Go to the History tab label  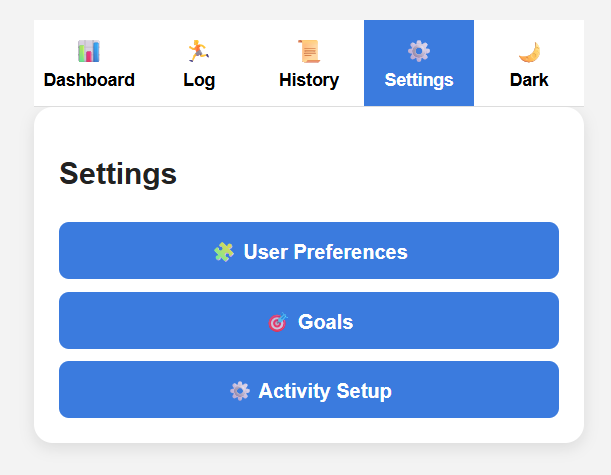309,80
